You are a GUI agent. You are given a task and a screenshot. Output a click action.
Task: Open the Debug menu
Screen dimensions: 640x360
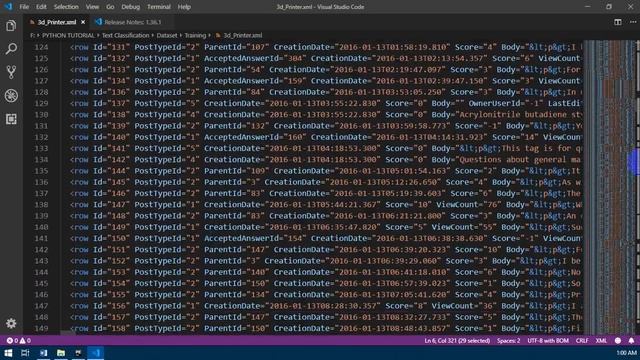coord(130,7)
